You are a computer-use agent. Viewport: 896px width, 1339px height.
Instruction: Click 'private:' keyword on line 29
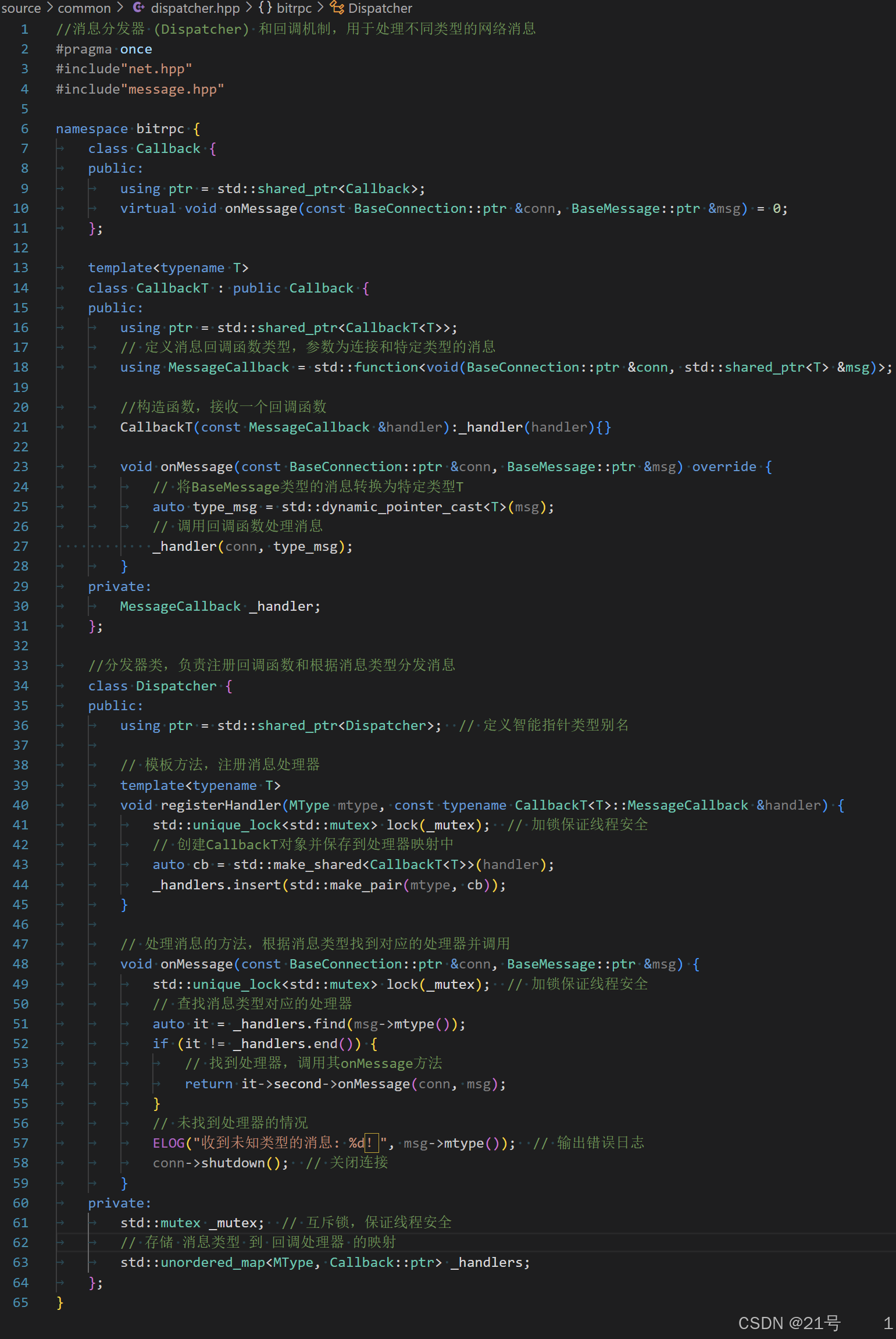point(120,586)
